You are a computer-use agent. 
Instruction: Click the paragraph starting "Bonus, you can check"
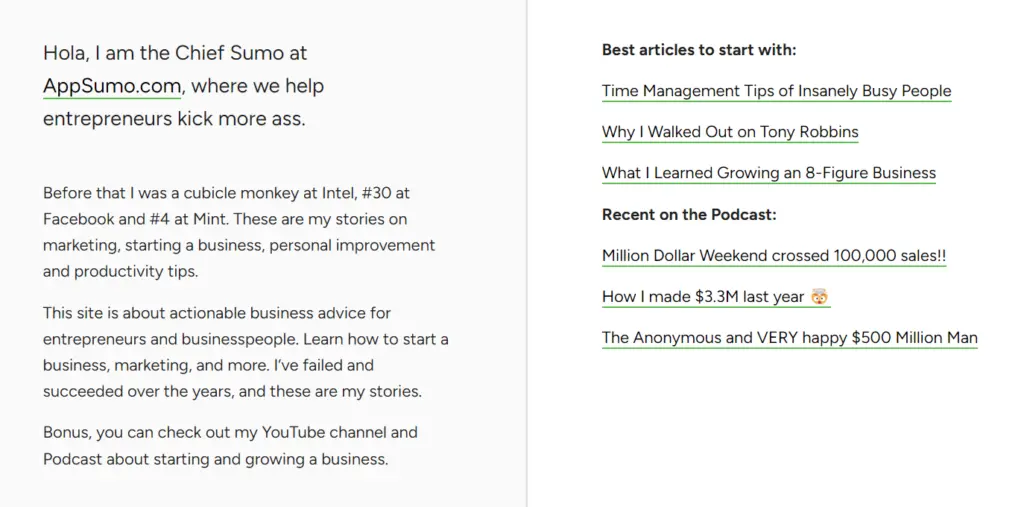229,446
